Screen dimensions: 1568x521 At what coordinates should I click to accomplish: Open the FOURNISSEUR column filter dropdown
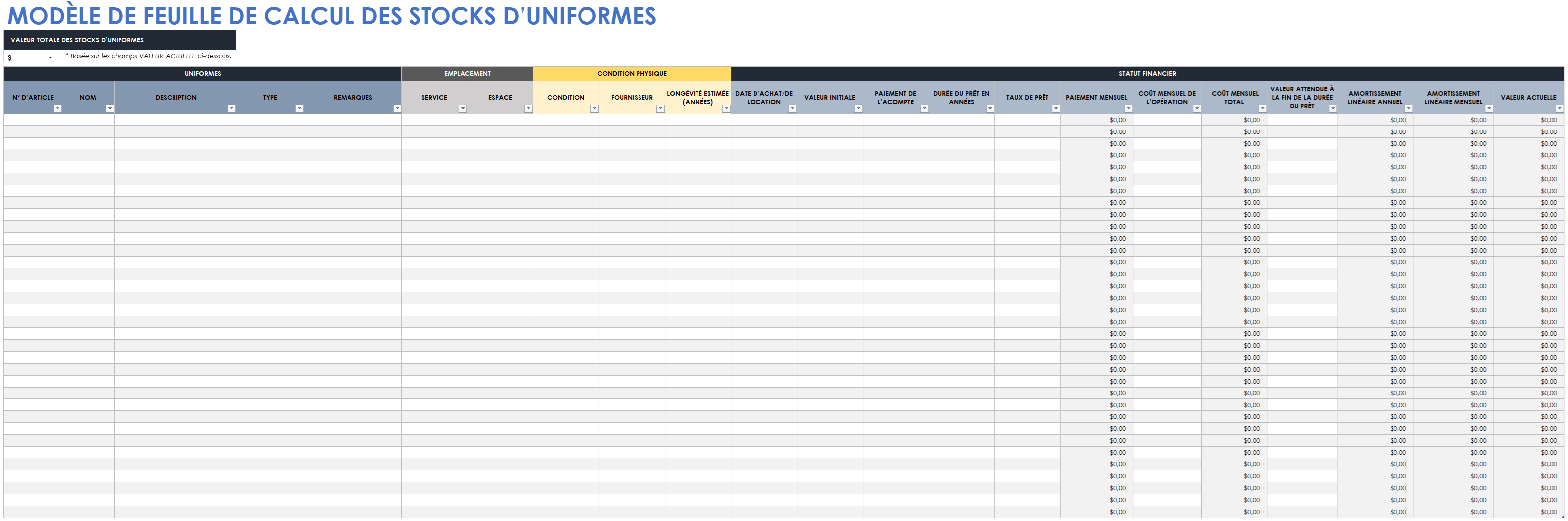pyautogui.click(x=660, y=109)
